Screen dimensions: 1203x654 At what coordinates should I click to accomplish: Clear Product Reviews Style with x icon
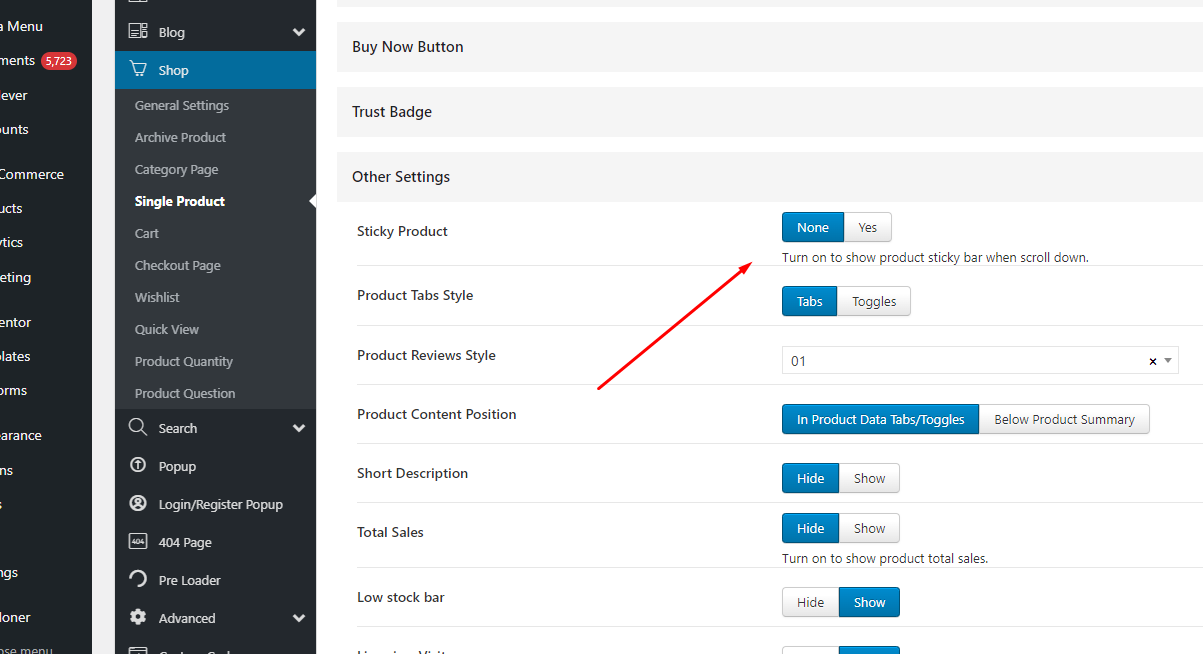(1152, 361)
